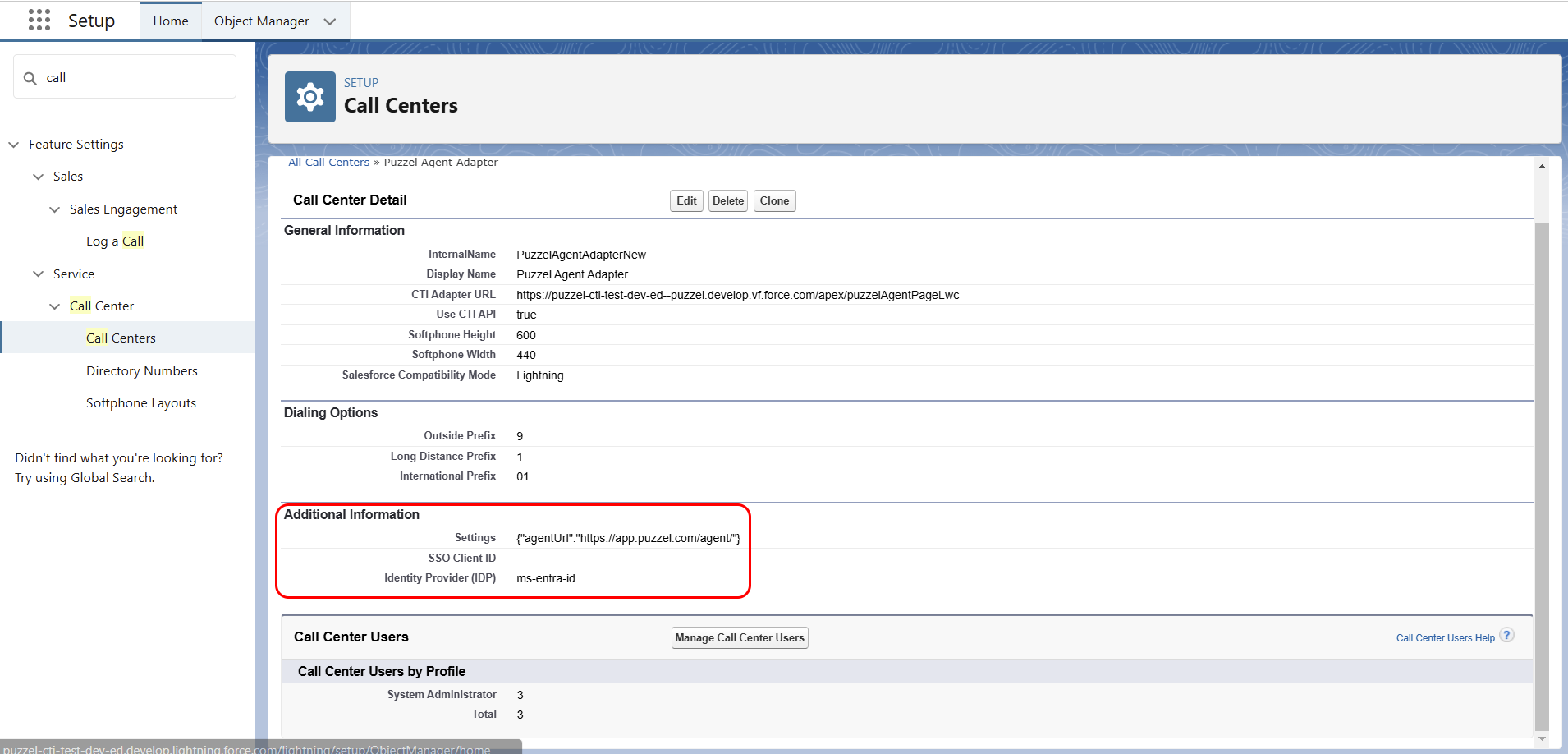Click the Clone button
Screen dimensions: 1568x754
tap(773, 200)
